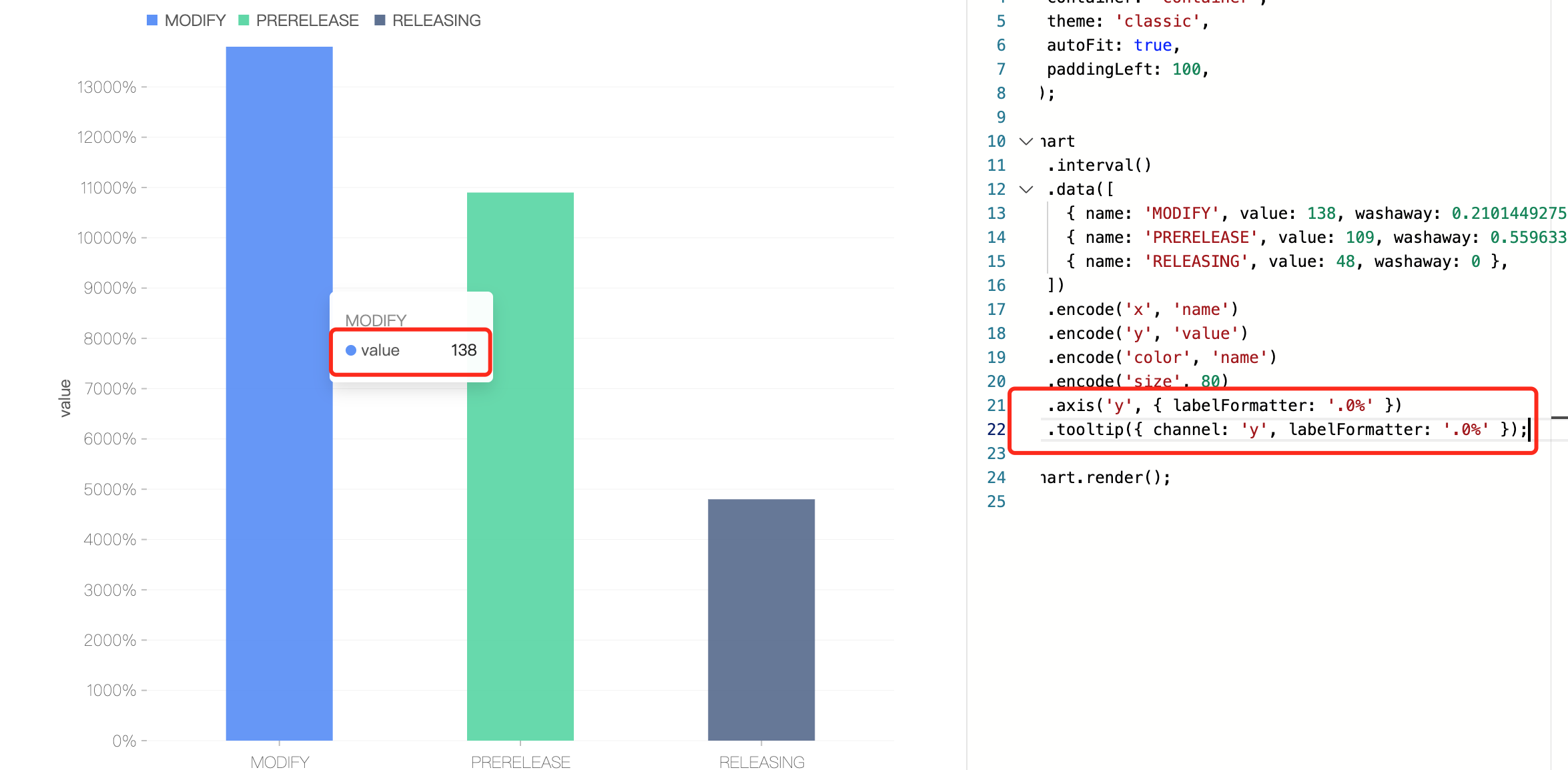Click line number 10 in the code gutter

pos(995,141)
